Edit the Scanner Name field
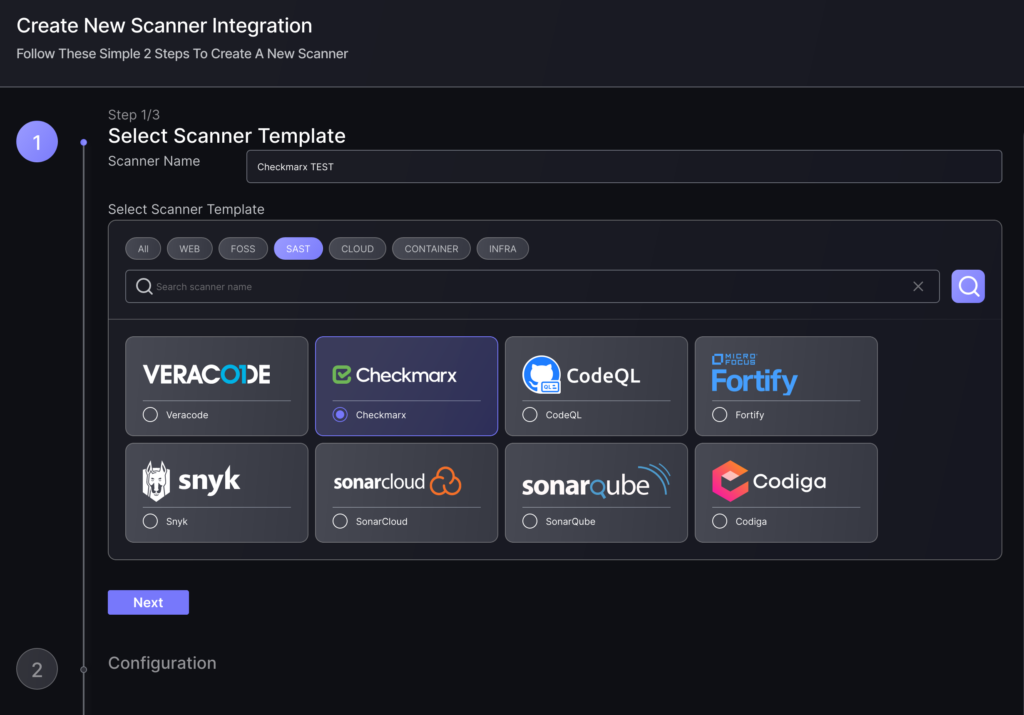 624,167
